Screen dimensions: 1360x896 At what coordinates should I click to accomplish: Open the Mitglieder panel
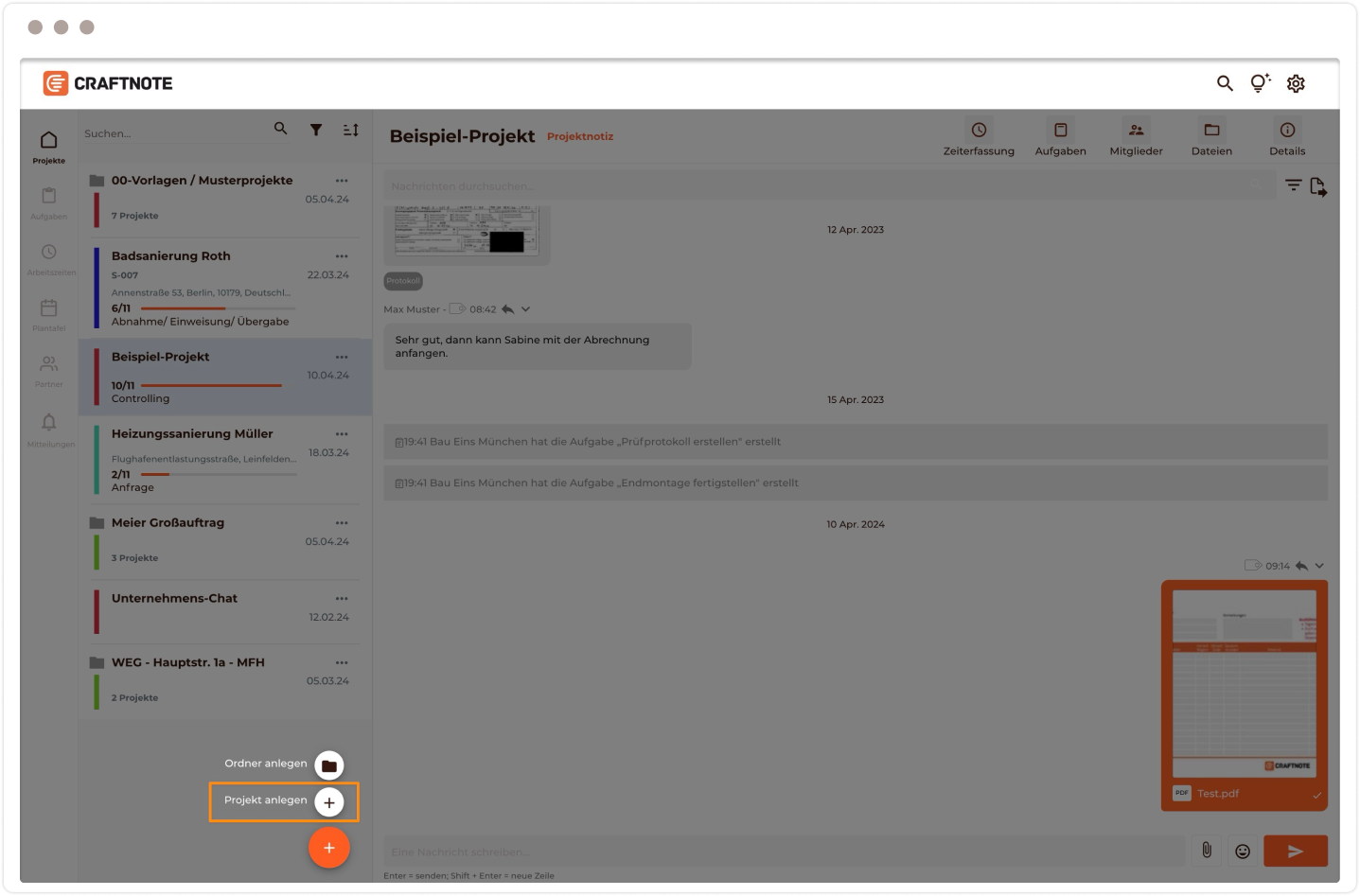(x=1136, y=131)
